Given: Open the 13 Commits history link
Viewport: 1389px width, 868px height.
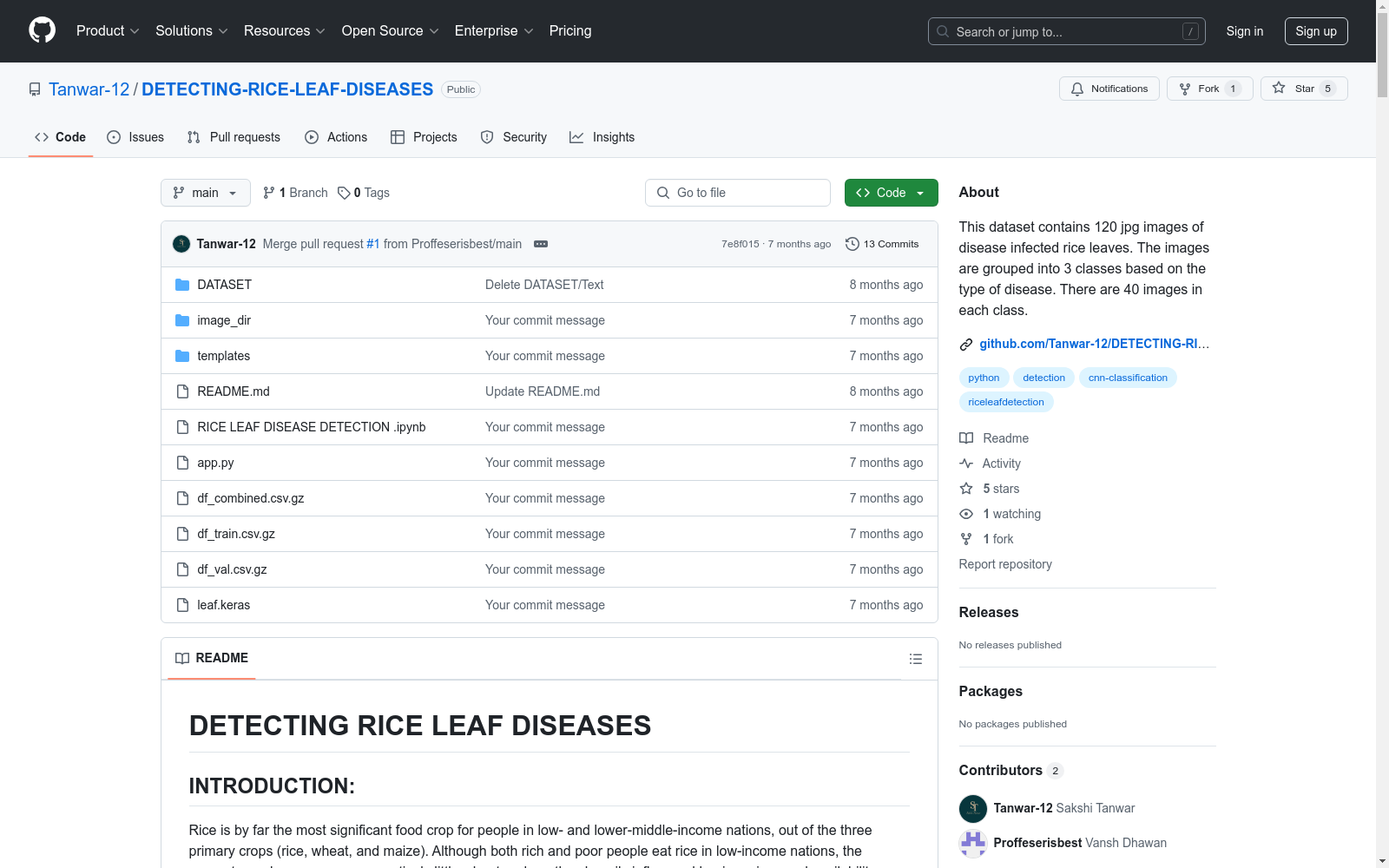Looking at the screenshot, I should click(882, 244).
